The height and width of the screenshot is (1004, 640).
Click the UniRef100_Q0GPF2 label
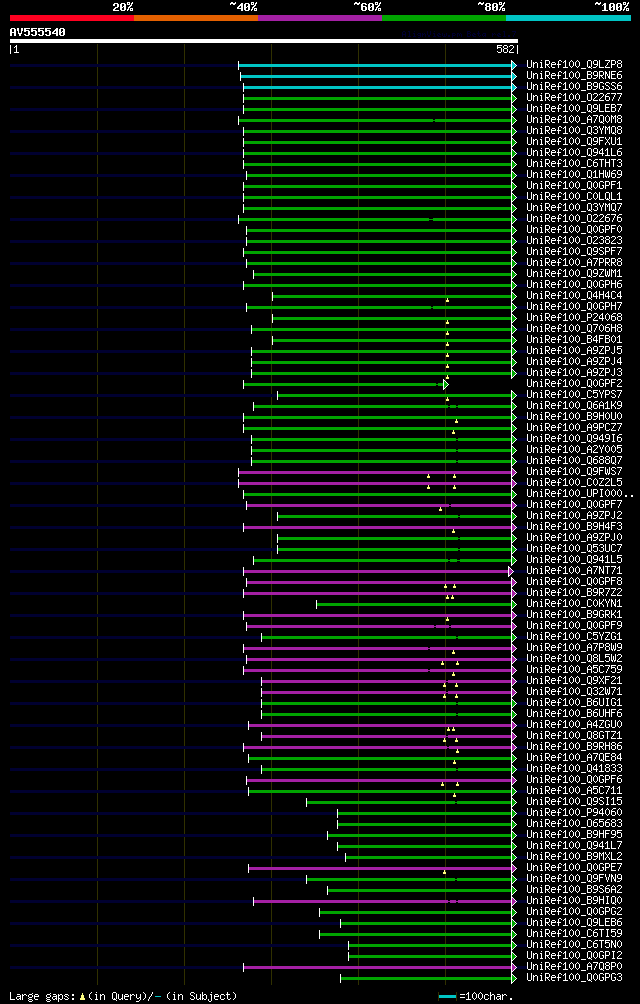574,383
